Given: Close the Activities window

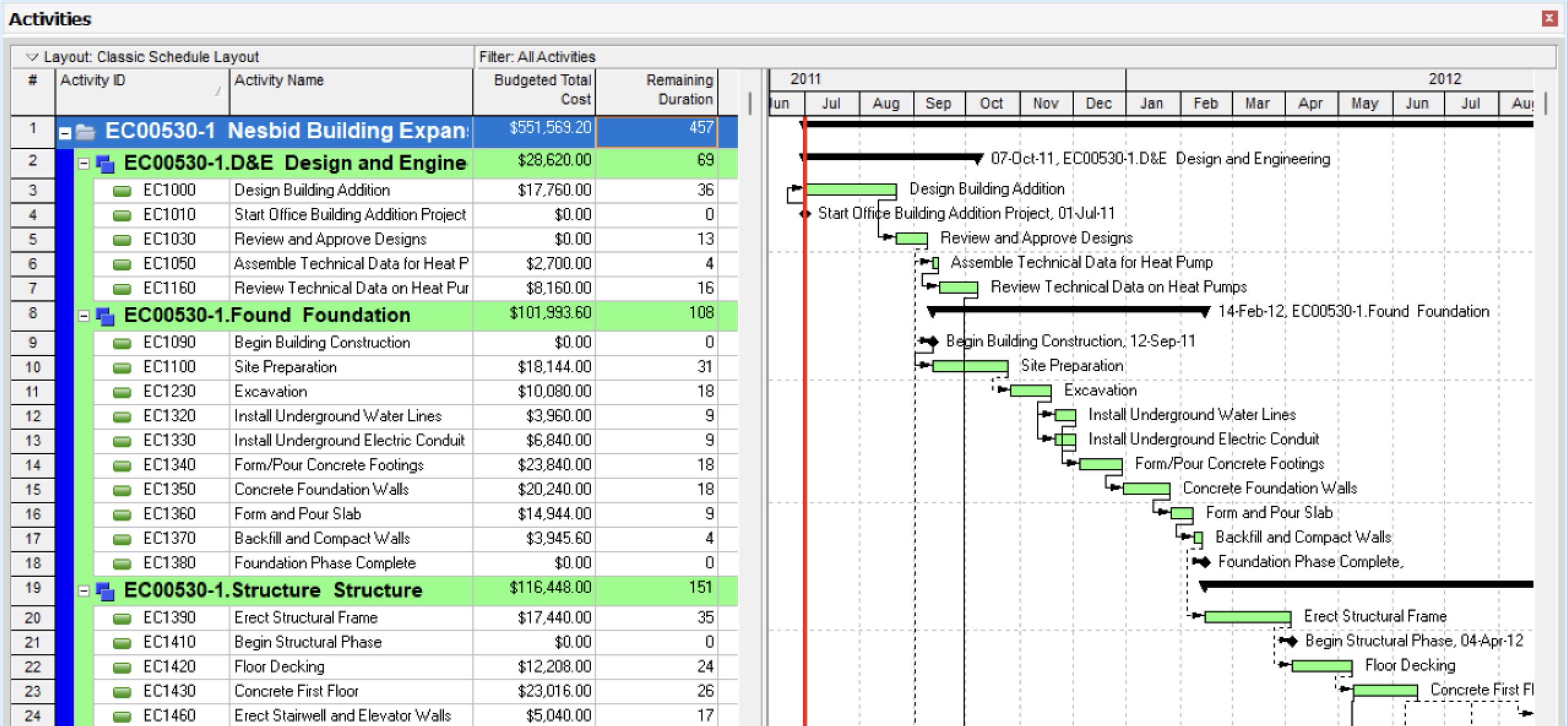Looking at the screenshot, I should click(x=1549, y=19).
